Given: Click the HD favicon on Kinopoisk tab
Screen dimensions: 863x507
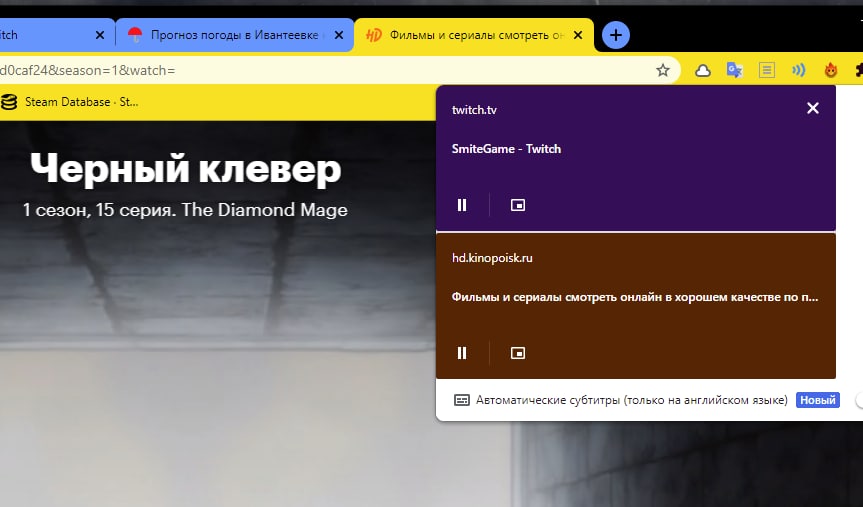Looking at the screenshot, I should 374,35.
